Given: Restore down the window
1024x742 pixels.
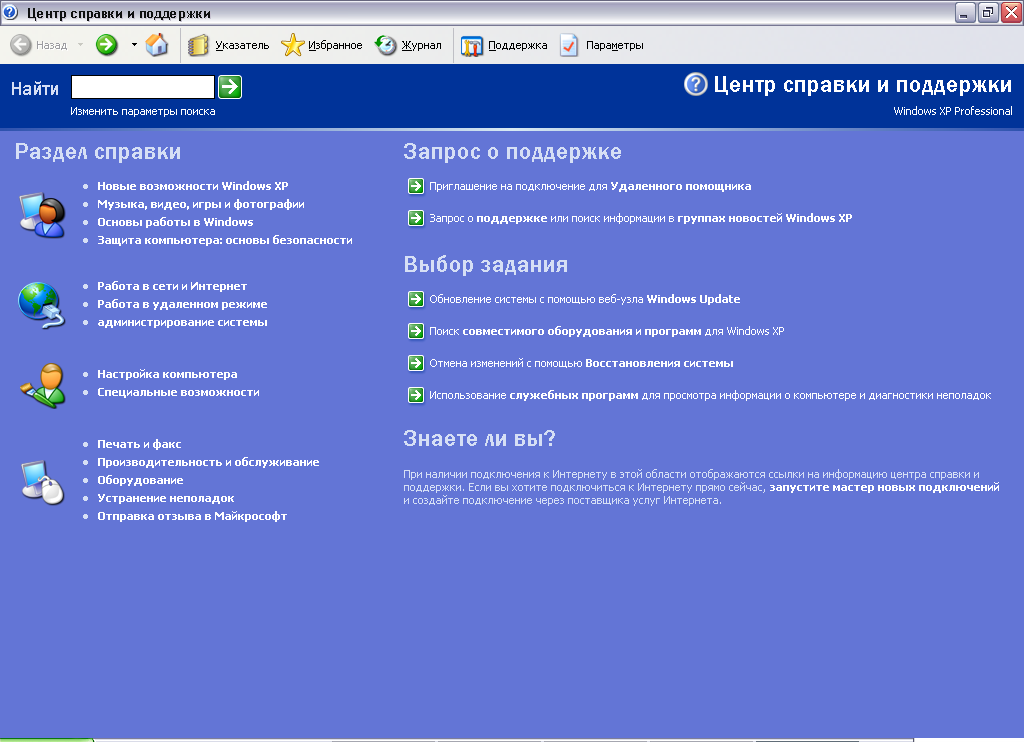Looking at the screenshot, I should [988, 12].
